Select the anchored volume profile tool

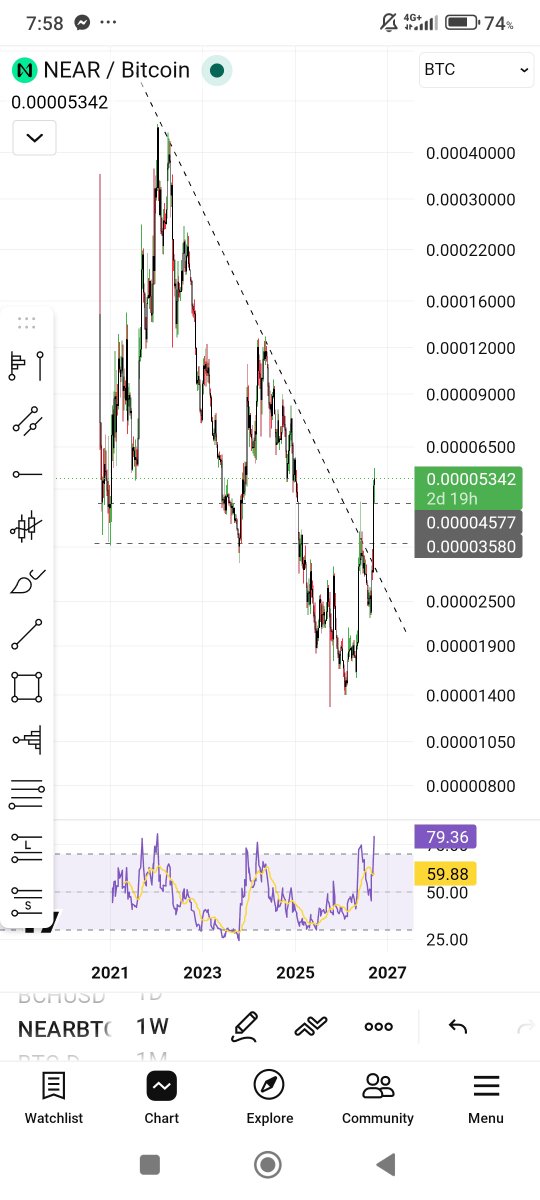(x=27, y=366)
